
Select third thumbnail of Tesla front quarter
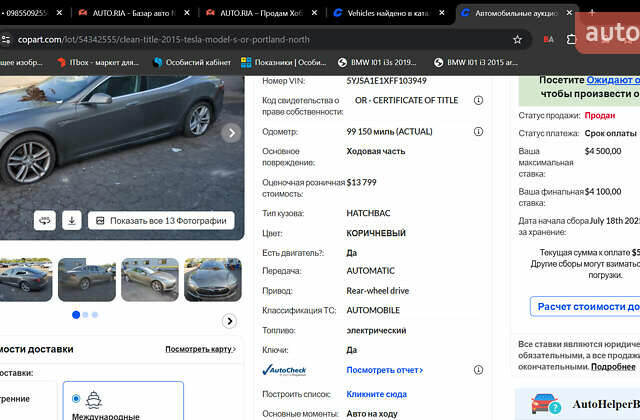pos(150,280)
